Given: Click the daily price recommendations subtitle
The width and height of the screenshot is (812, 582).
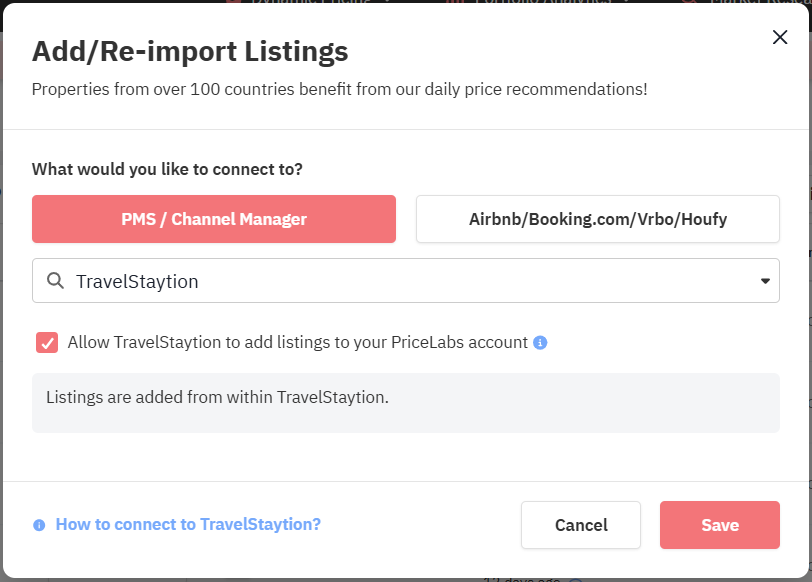Looking at the screenshot, I should click(339, 89).
